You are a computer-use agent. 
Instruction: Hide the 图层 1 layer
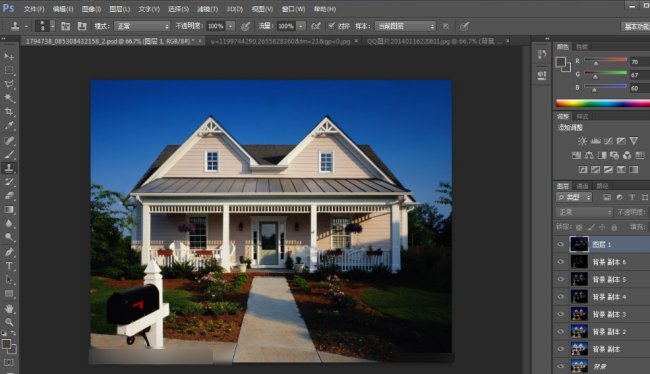[560, 245]
